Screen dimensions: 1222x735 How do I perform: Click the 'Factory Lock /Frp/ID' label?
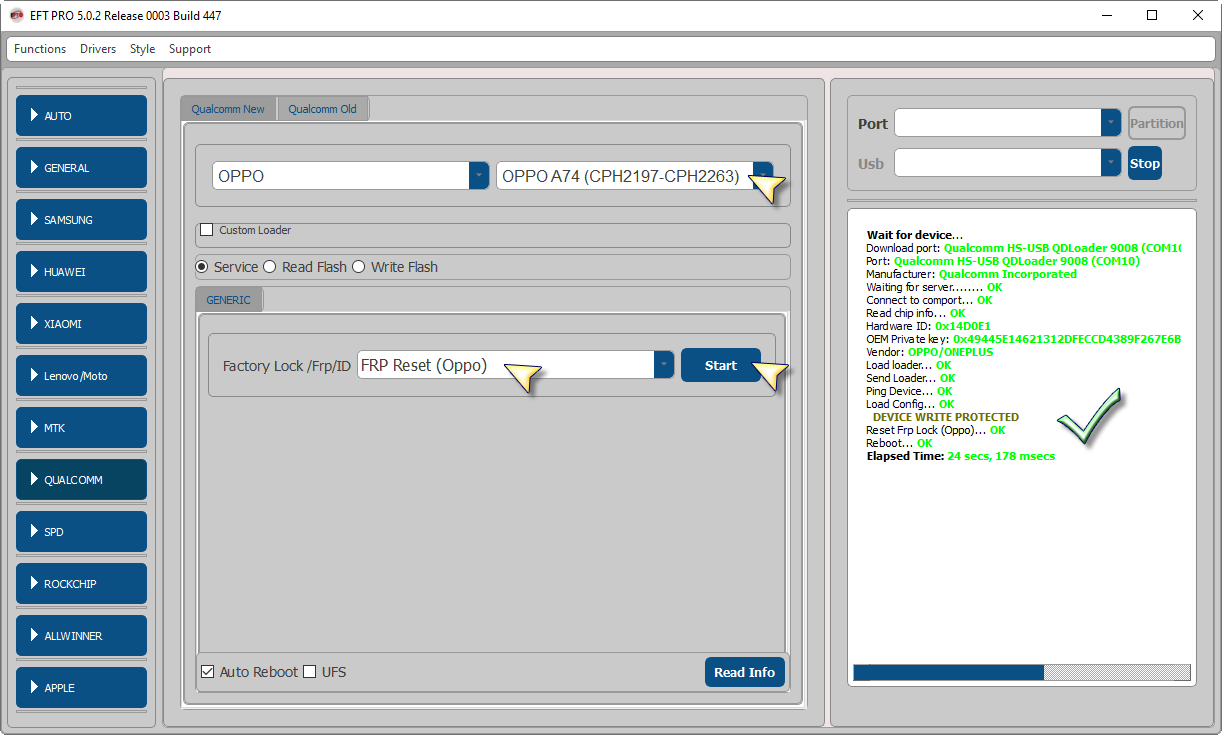(287, 366)
